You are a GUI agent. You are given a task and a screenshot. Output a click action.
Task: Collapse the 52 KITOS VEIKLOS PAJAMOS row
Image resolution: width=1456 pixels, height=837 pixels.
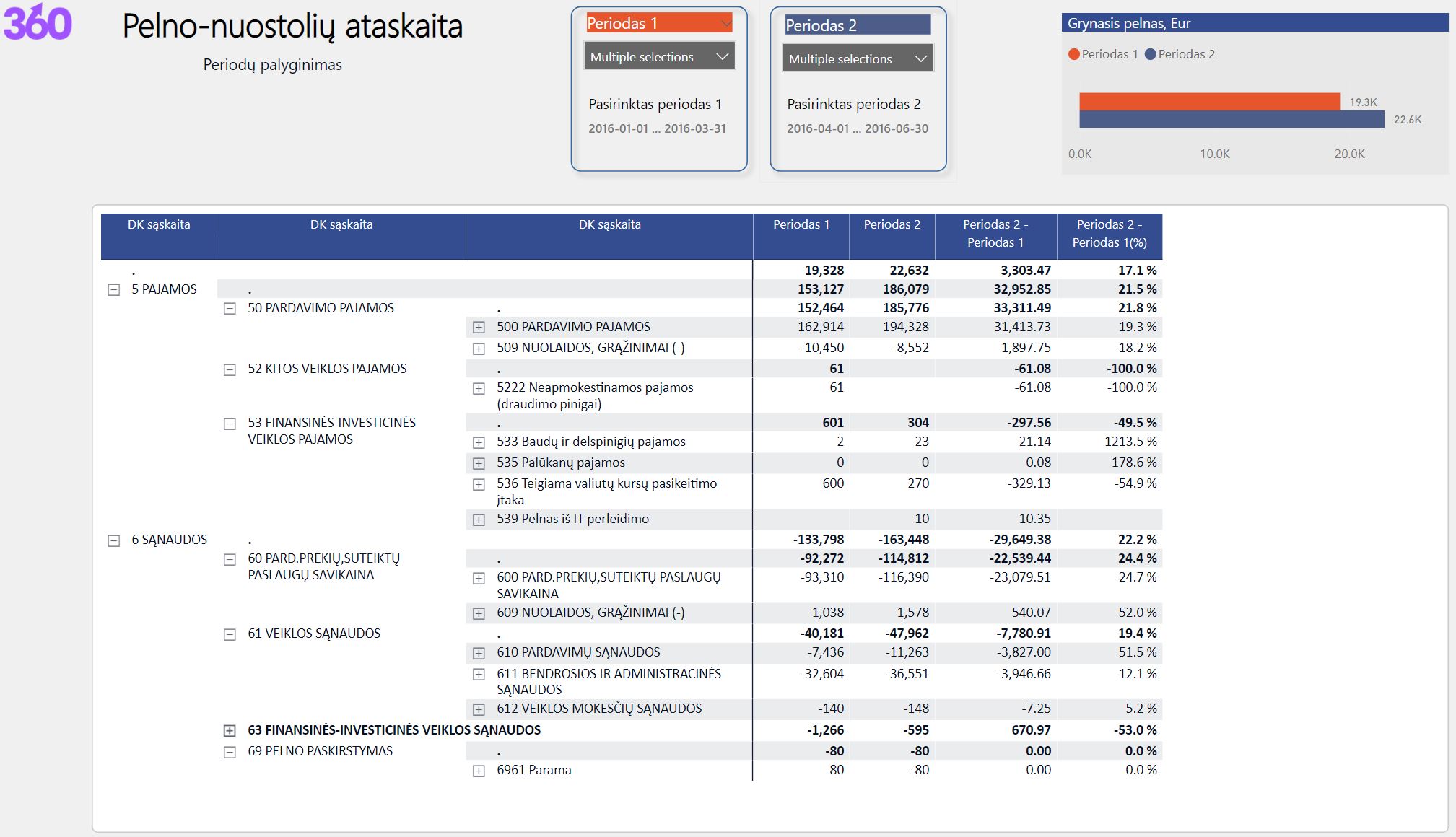coord(230,369)
